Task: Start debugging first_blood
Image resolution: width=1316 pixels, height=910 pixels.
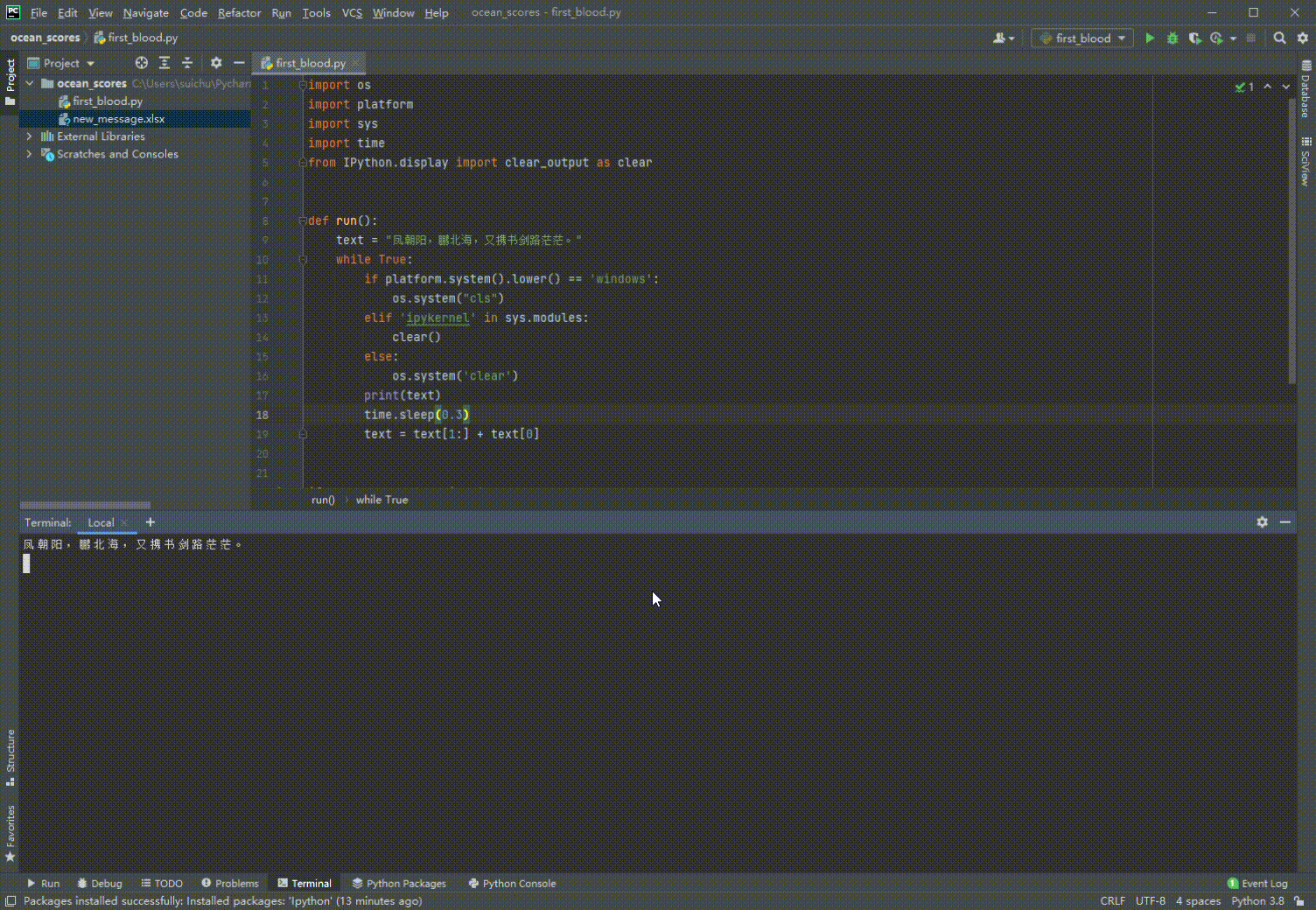Action: pyautogui.click(x=1172, y=38)
